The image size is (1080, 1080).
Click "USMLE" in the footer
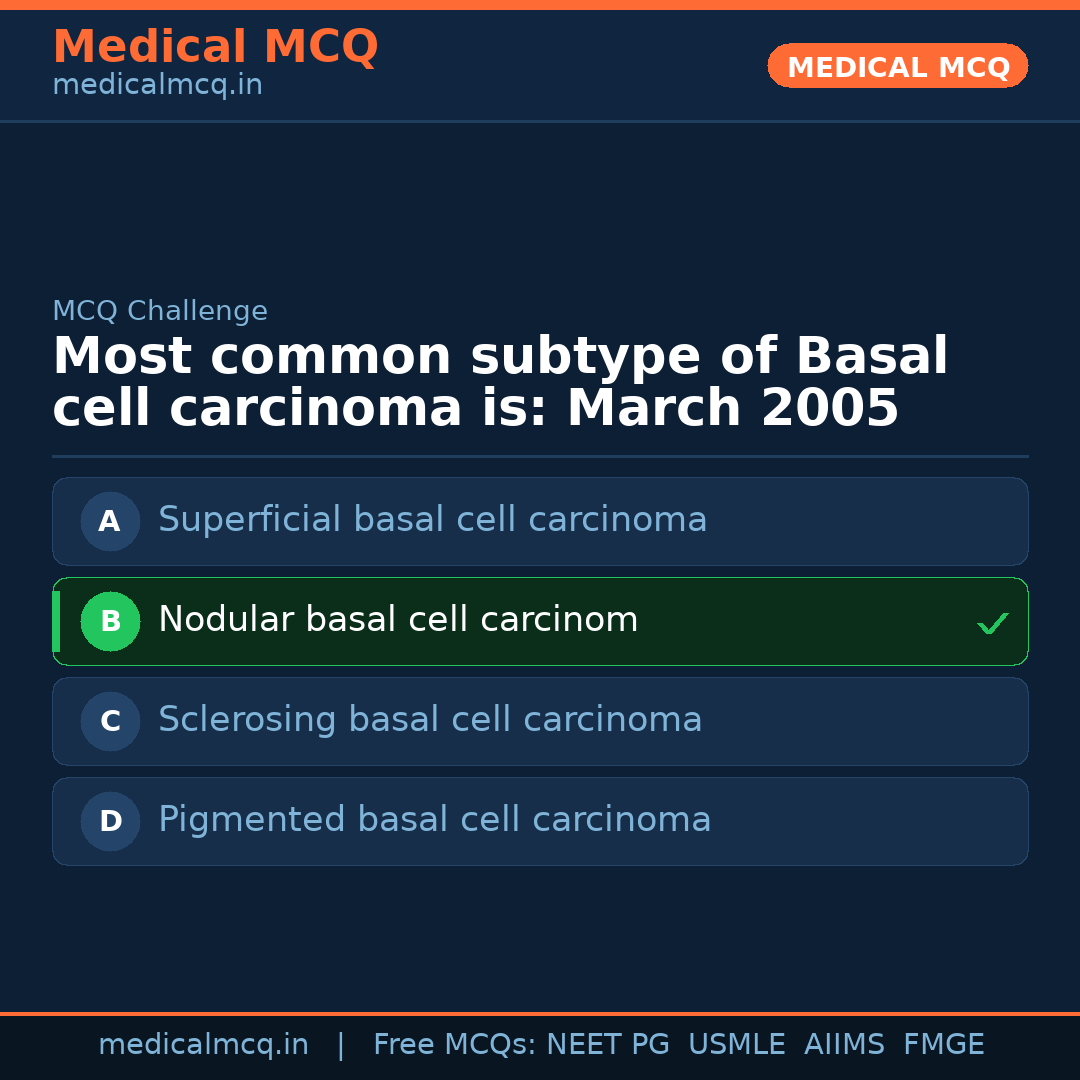736,1045
